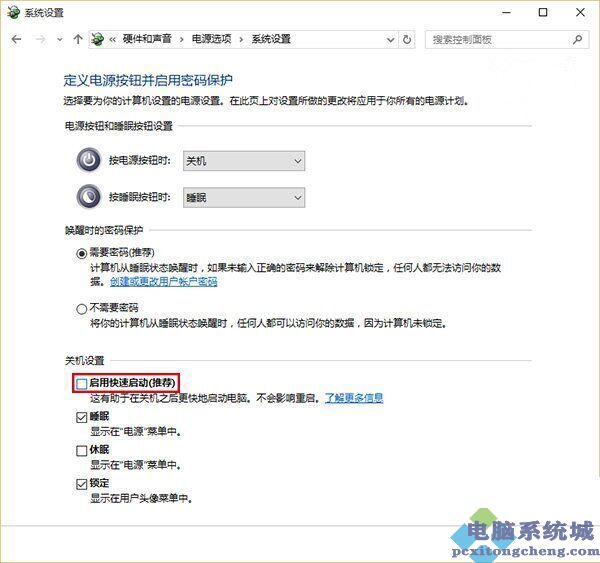
Task: Open the 按电源按钮时 dropdown
Action: (244, 161)
